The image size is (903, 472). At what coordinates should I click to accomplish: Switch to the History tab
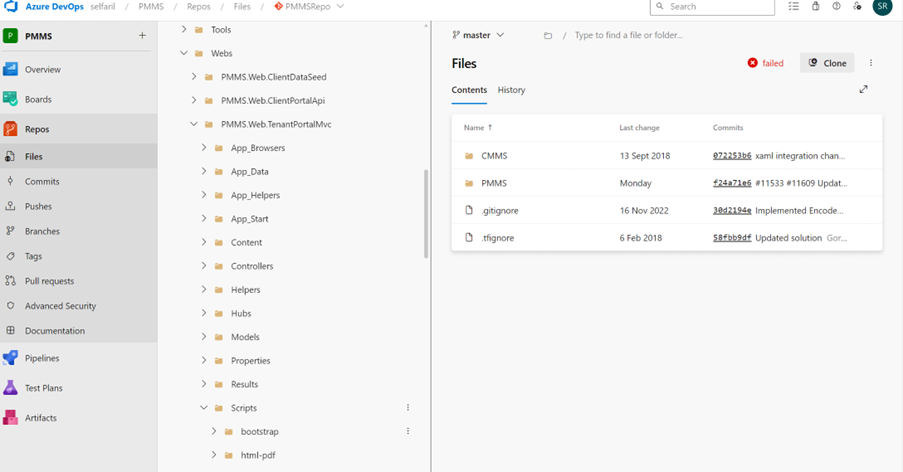pyautogui.click(x=511, y=90)
